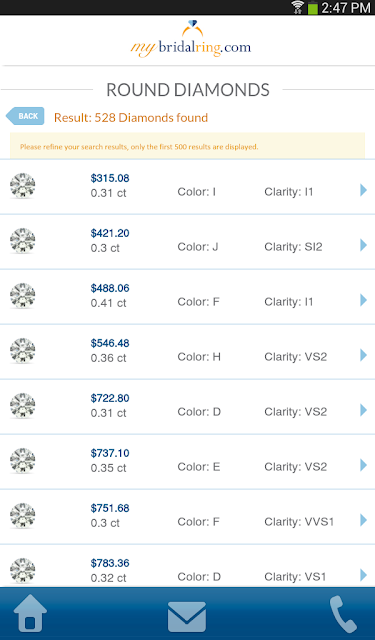The width and height of the screenshot is (375, 640).
Task: Open the $737.10 price link
Action: point(110,453)
